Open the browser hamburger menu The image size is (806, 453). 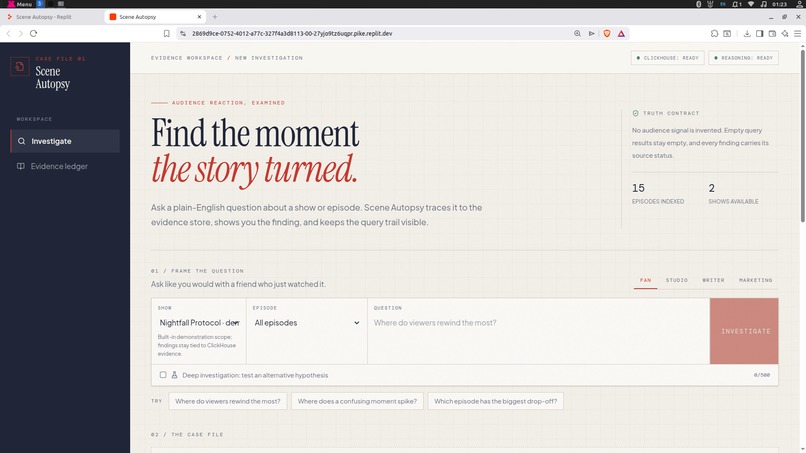(x=798, y=33)
